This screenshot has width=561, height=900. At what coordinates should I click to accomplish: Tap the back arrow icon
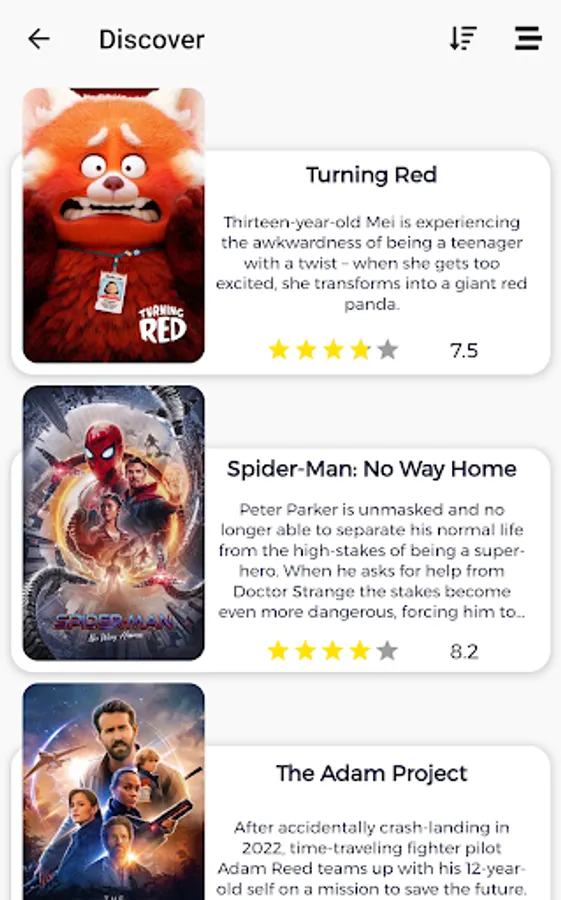pyautogui.click(x=38, y=39)
